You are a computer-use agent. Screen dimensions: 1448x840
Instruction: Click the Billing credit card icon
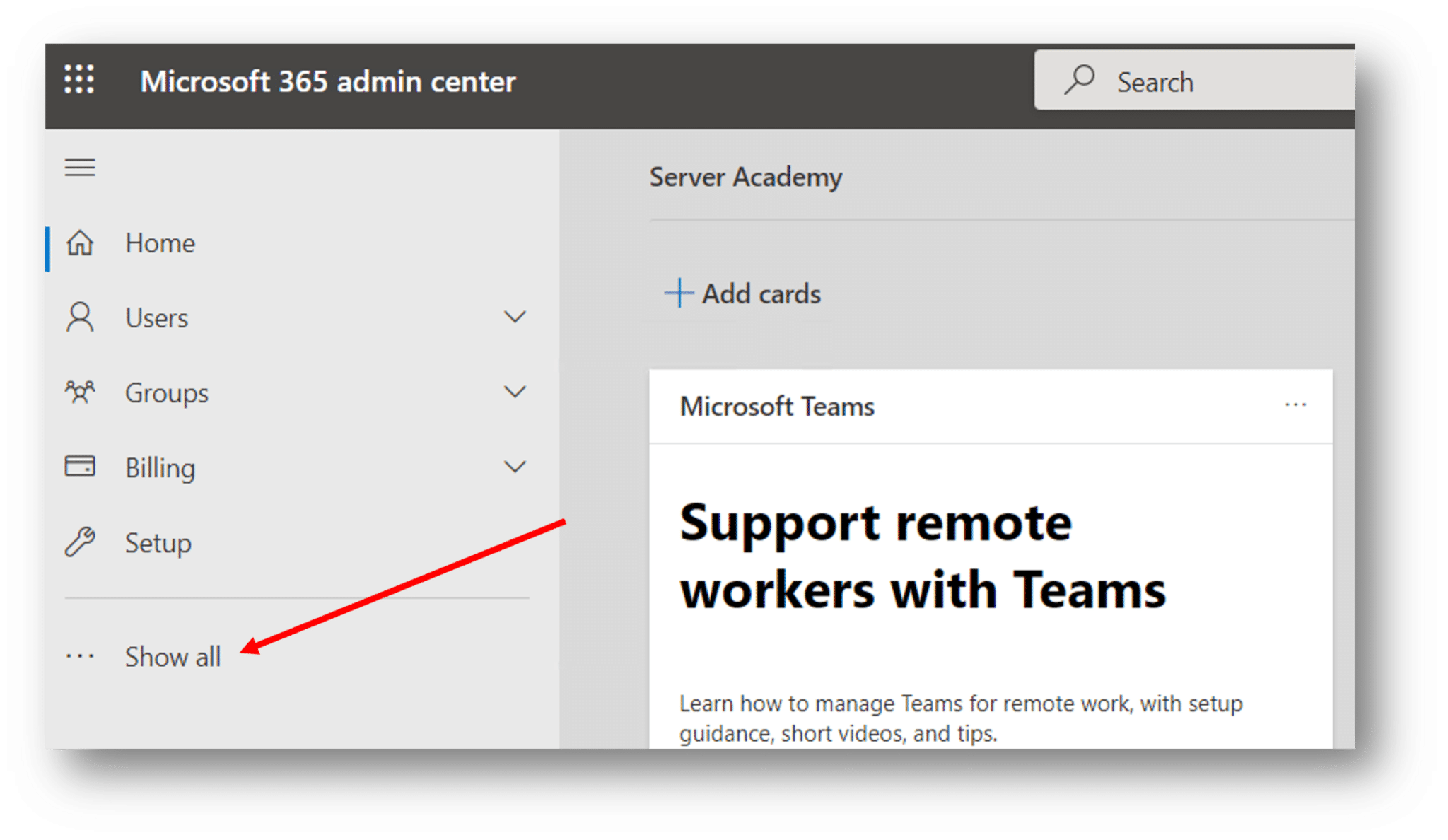pos(80,467)
